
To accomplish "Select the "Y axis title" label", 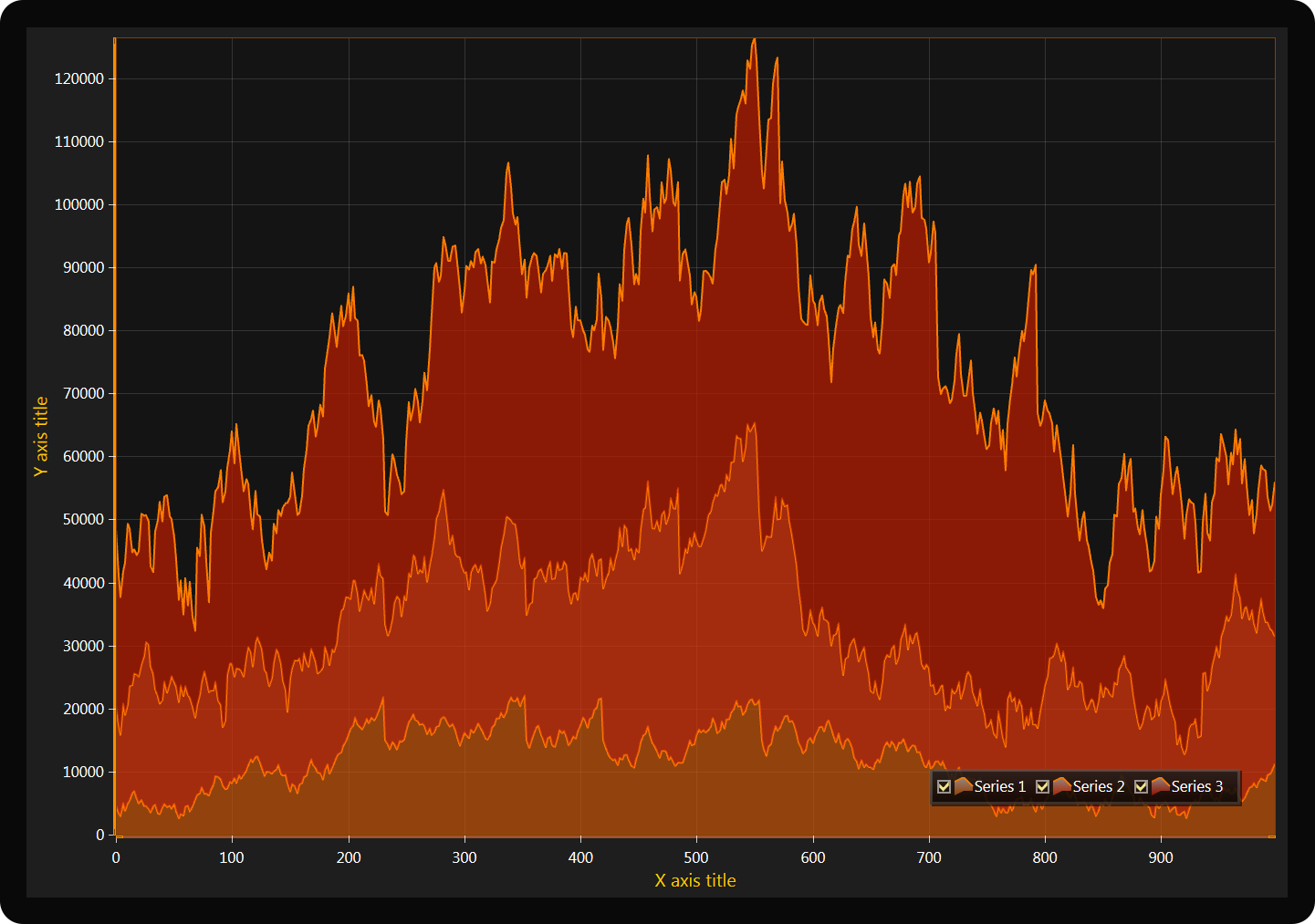I will pos(41,436).
